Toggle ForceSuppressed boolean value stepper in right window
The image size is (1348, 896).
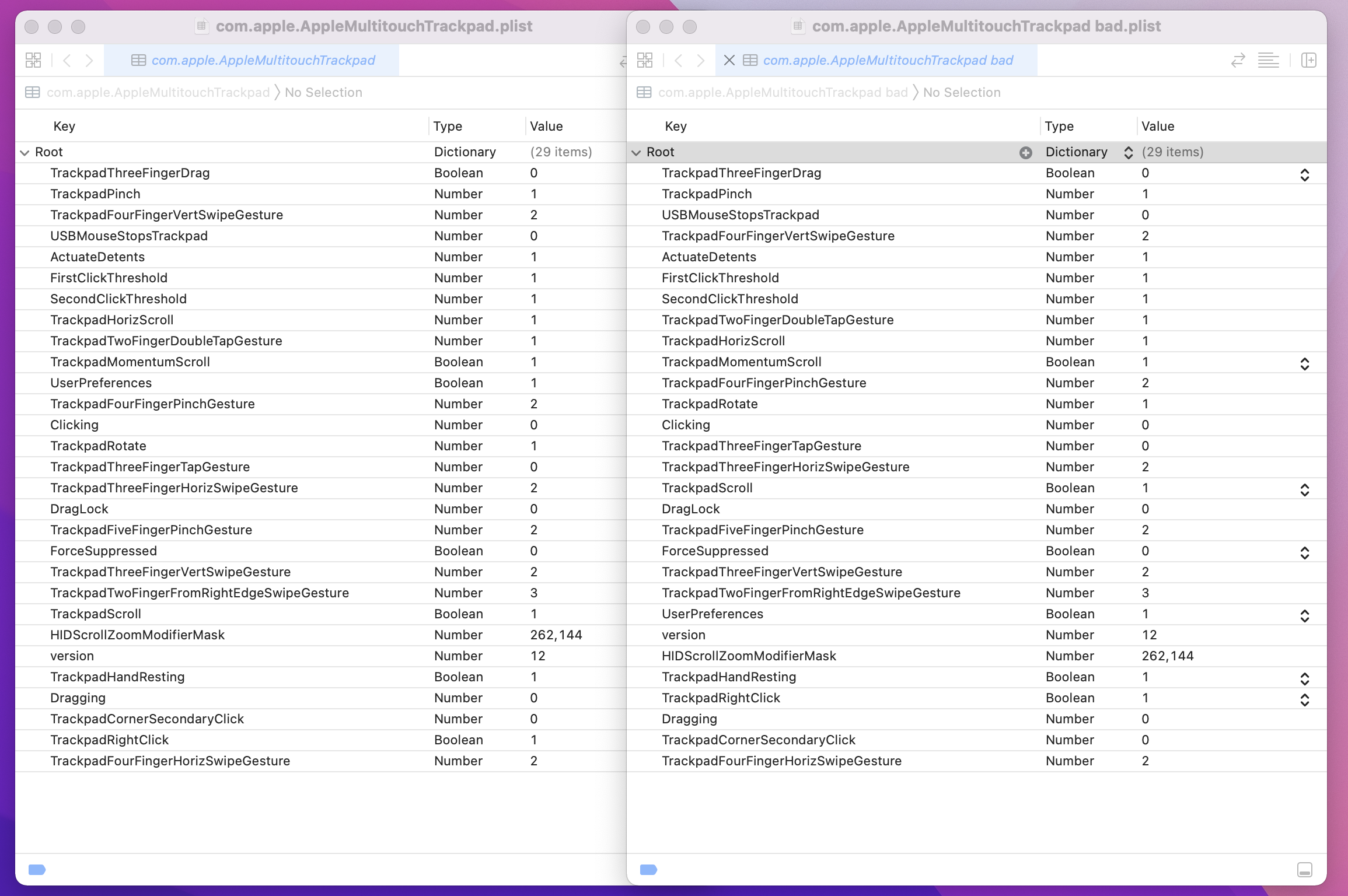pos(1305,552)
